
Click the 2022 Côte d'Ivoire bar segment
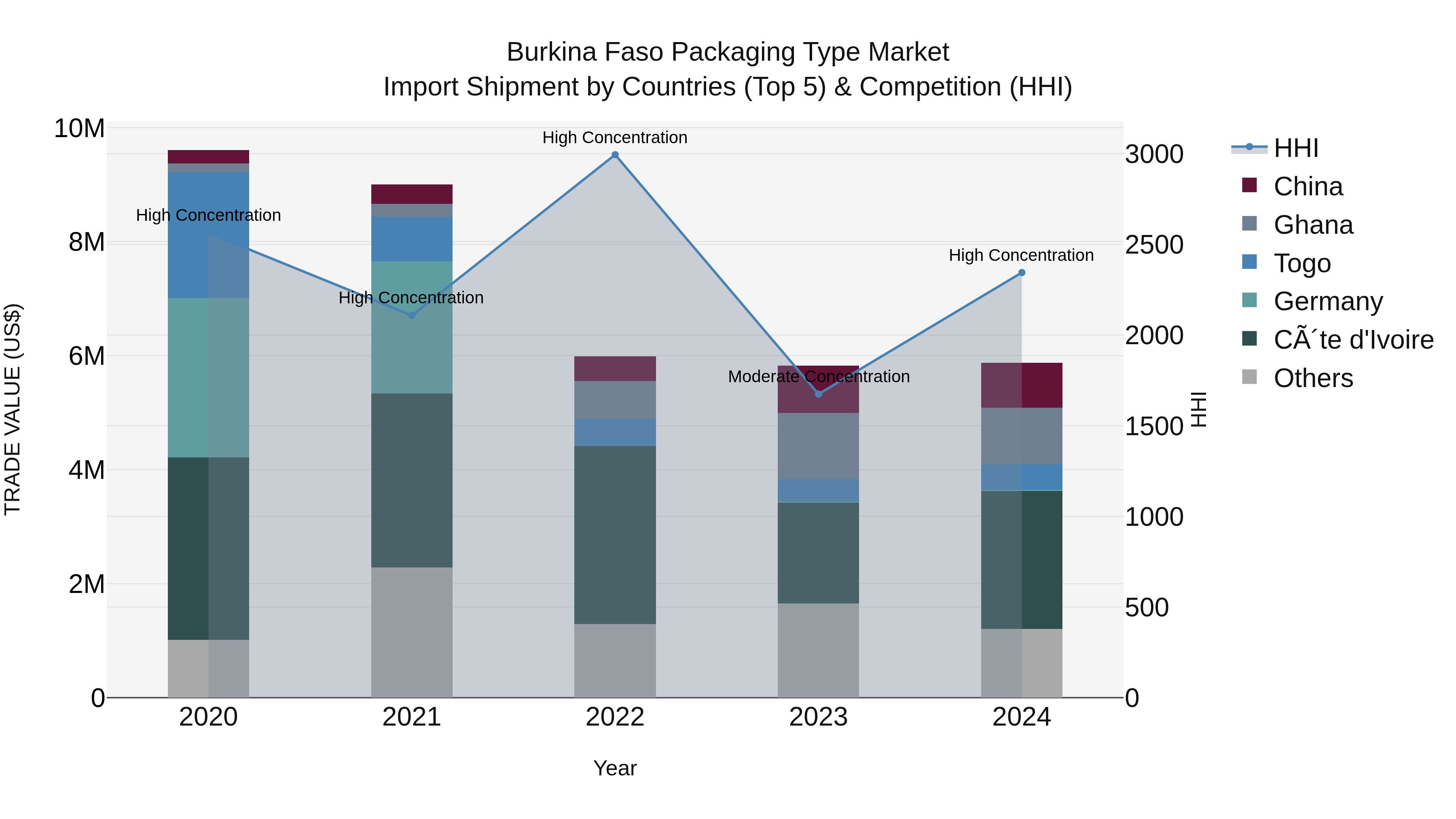tap(615, 535)
